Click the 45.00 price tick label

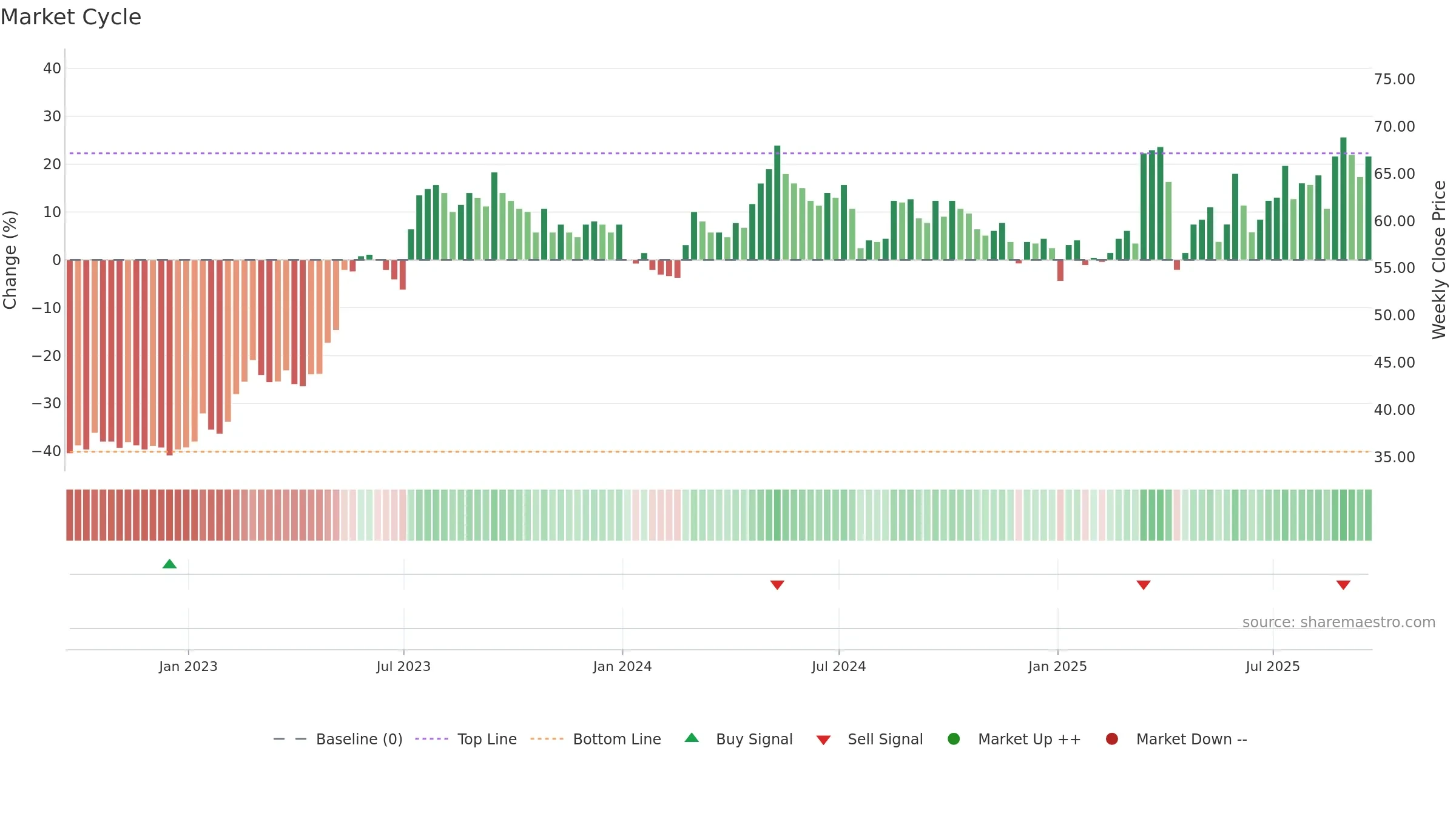tap(1395, 363)
